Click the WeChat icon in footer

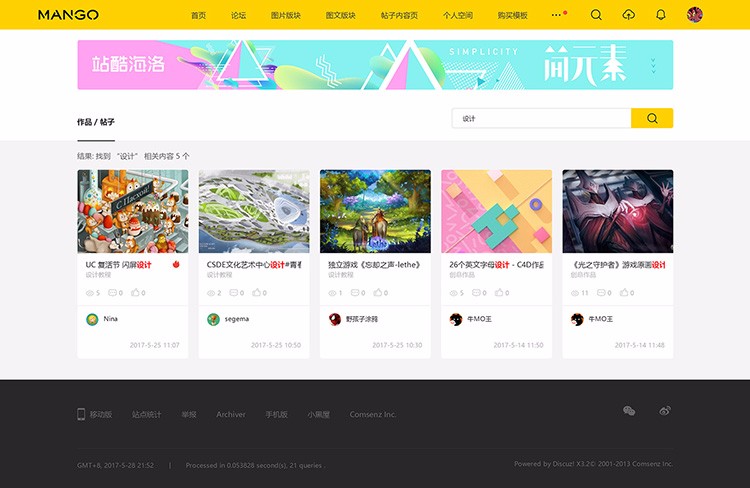629,410
